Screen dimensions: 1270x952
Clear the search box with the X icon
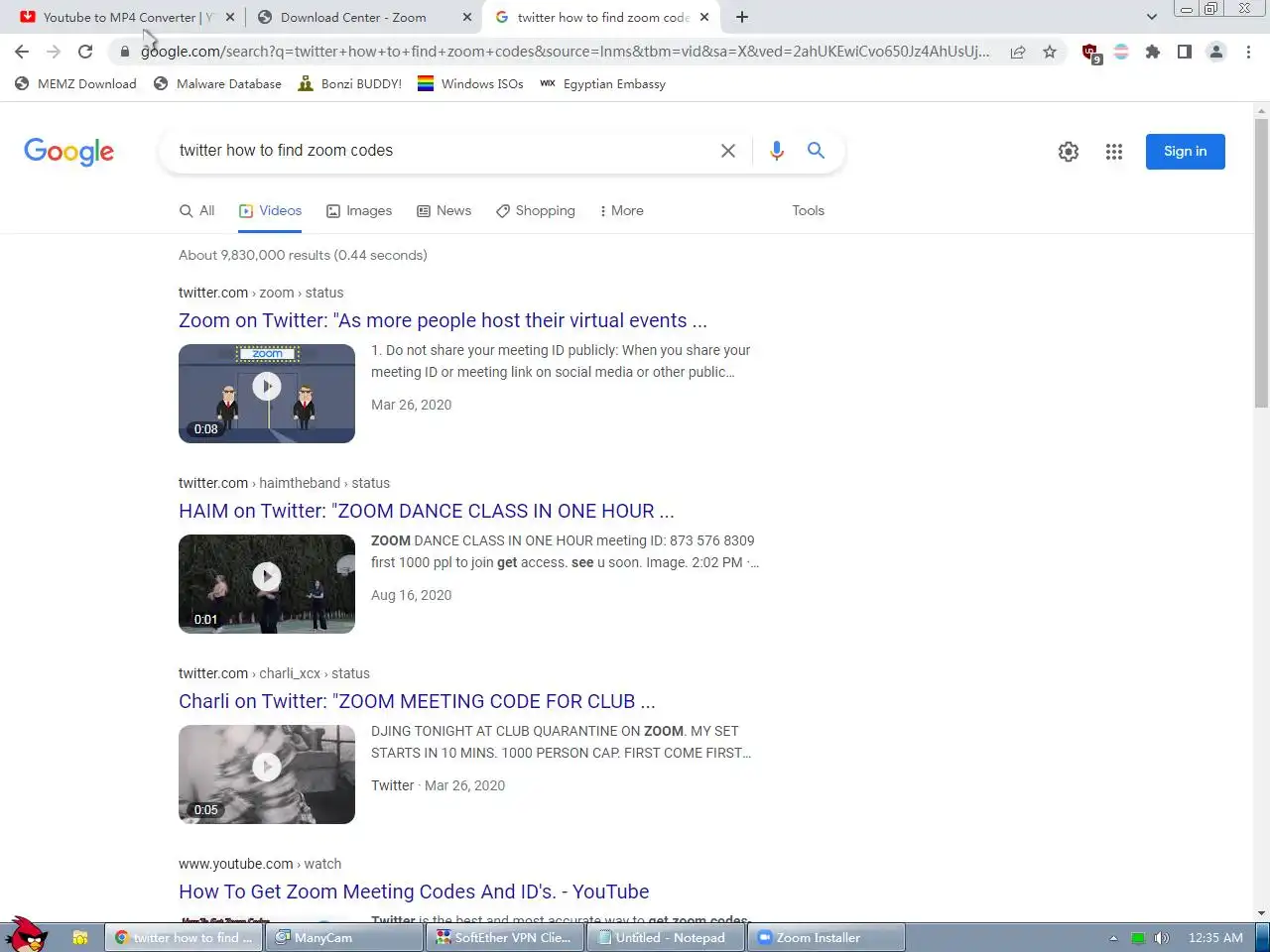[x=728, y=151]
